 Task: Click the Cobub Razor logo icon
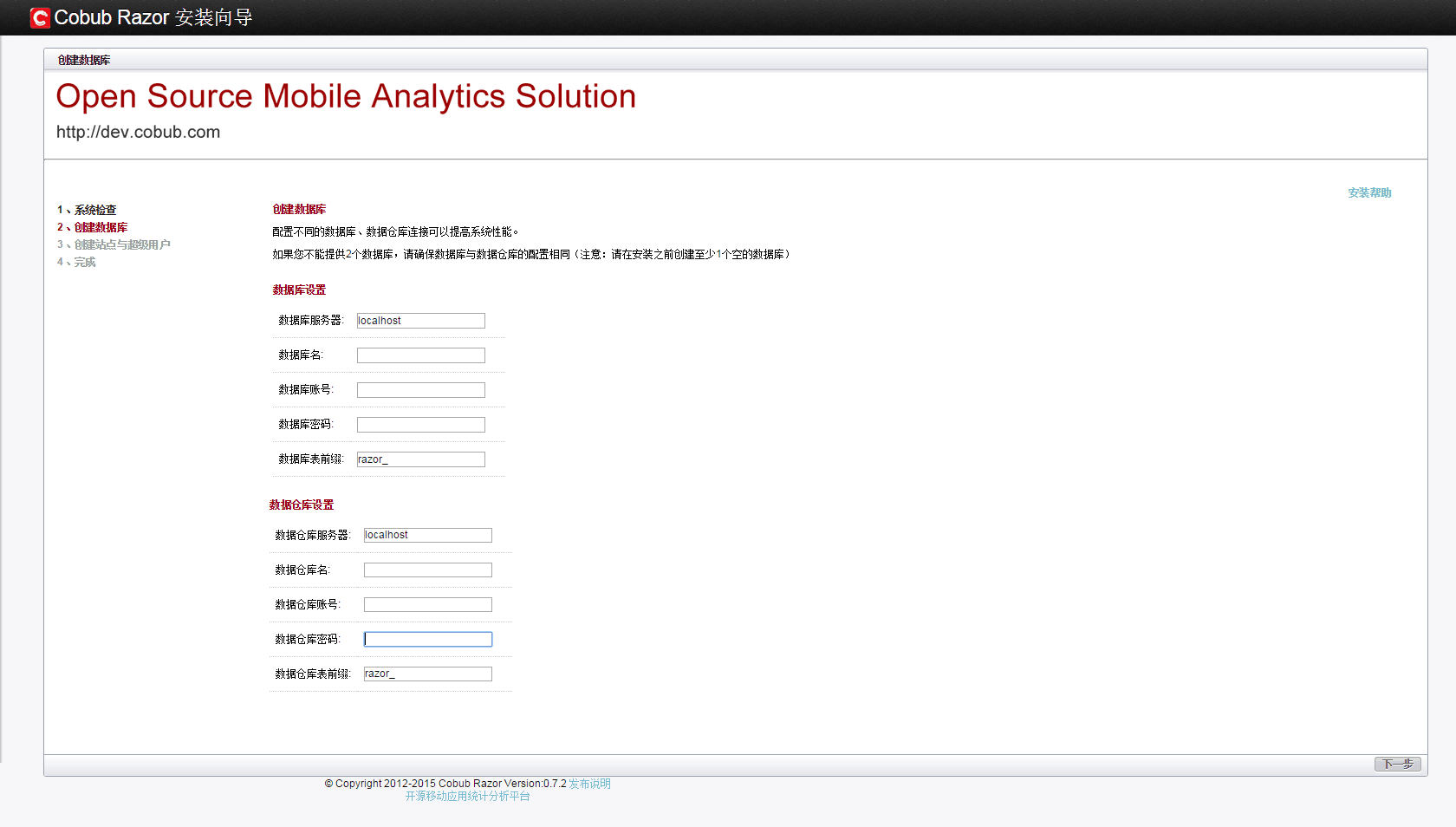click(x=40, y=17)
